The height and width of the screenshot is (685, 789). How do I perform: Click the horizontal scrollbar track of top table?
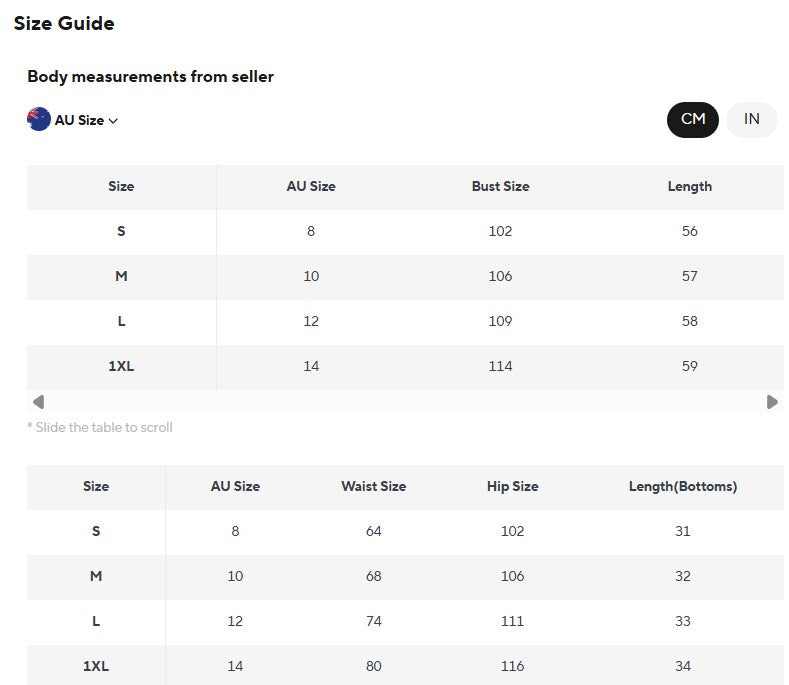[x=405, y=402]
